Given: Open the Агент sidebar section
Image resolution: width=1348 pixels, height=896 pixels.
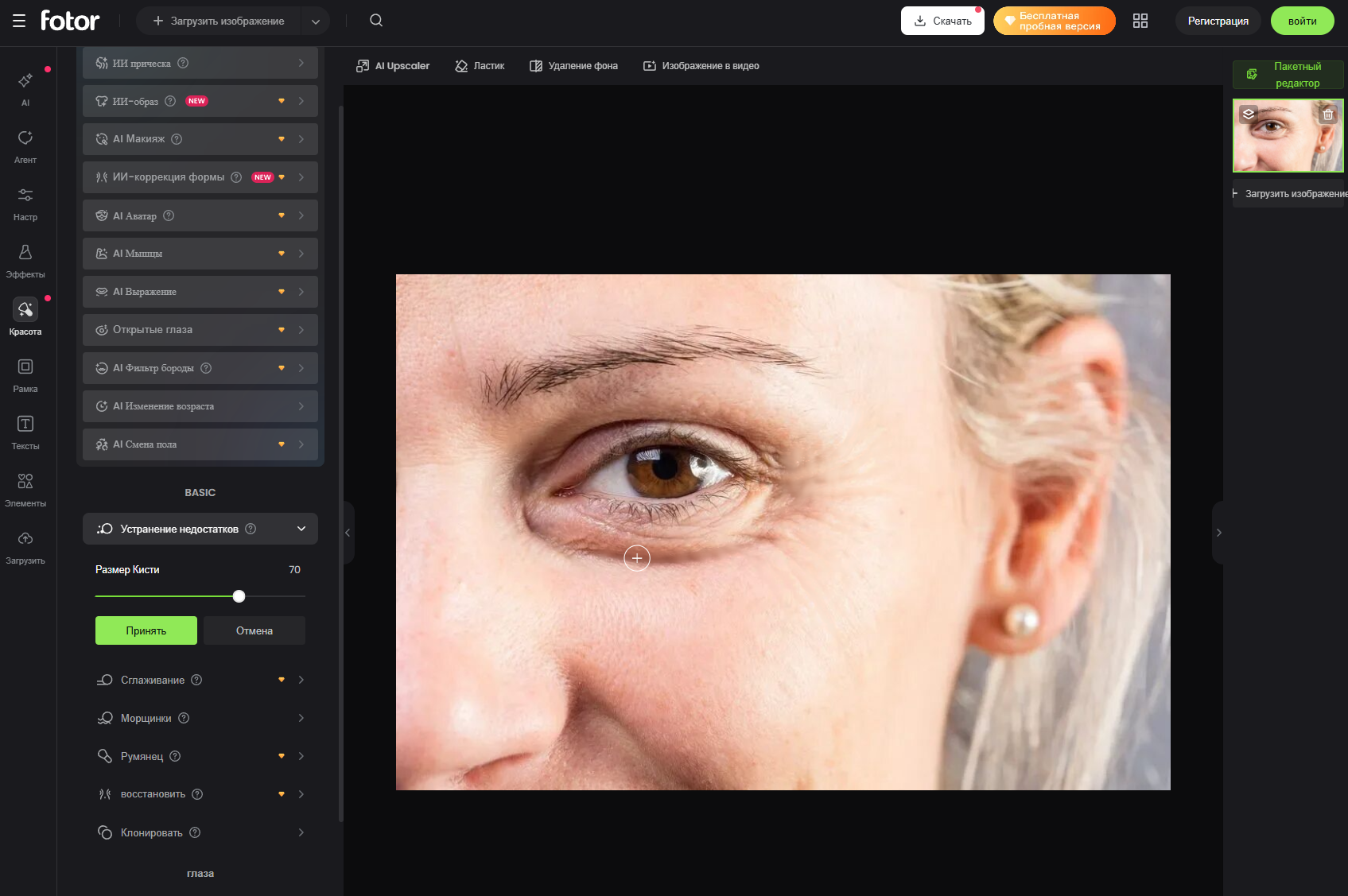Looking at the screenshot, I should (25, 145).
